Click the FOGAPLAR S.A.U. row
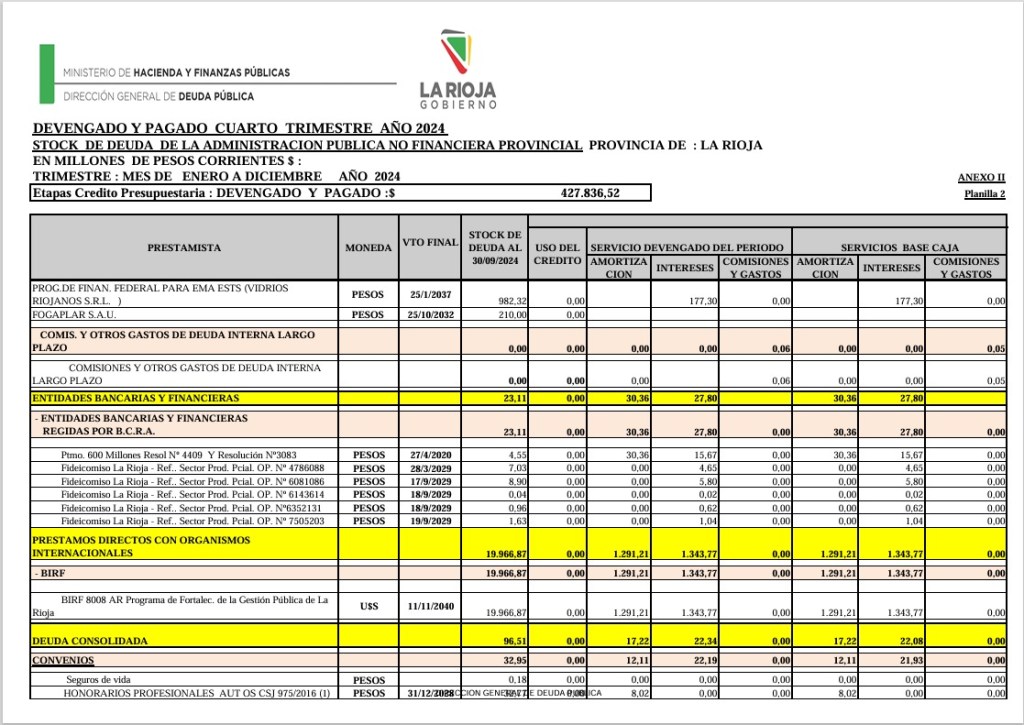The width and height of the screenshot is (1024, 725). coord(518,314)
